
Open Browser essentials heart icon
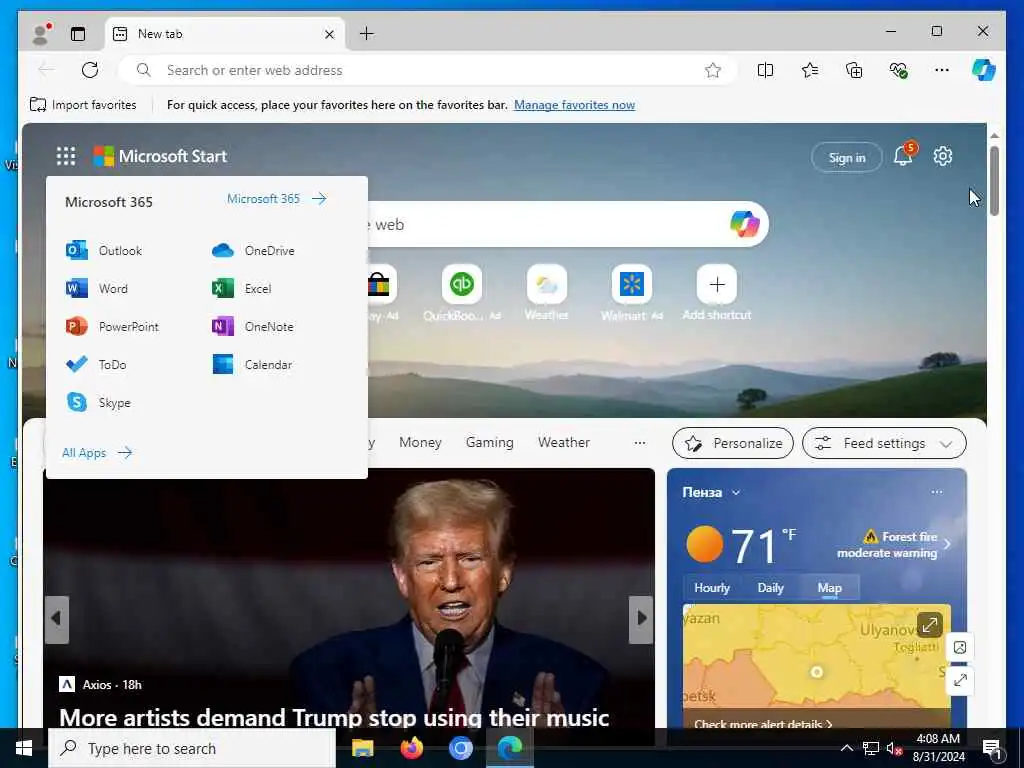(899, 70)
